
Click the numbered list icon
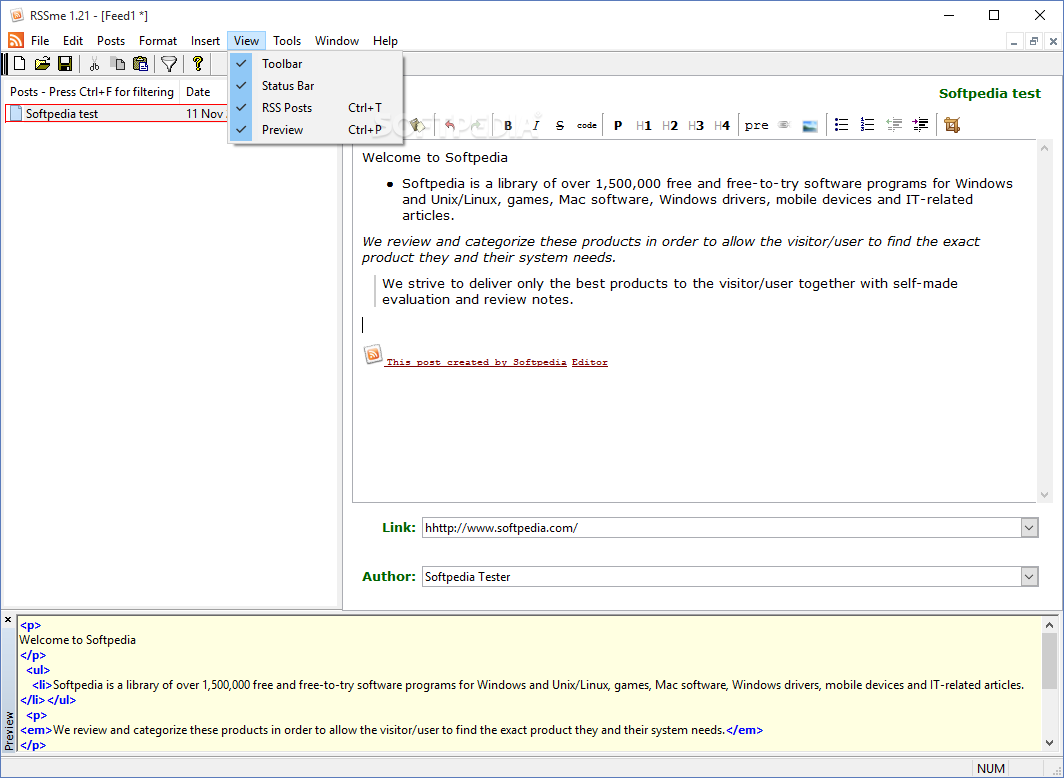tap(867, 125)
